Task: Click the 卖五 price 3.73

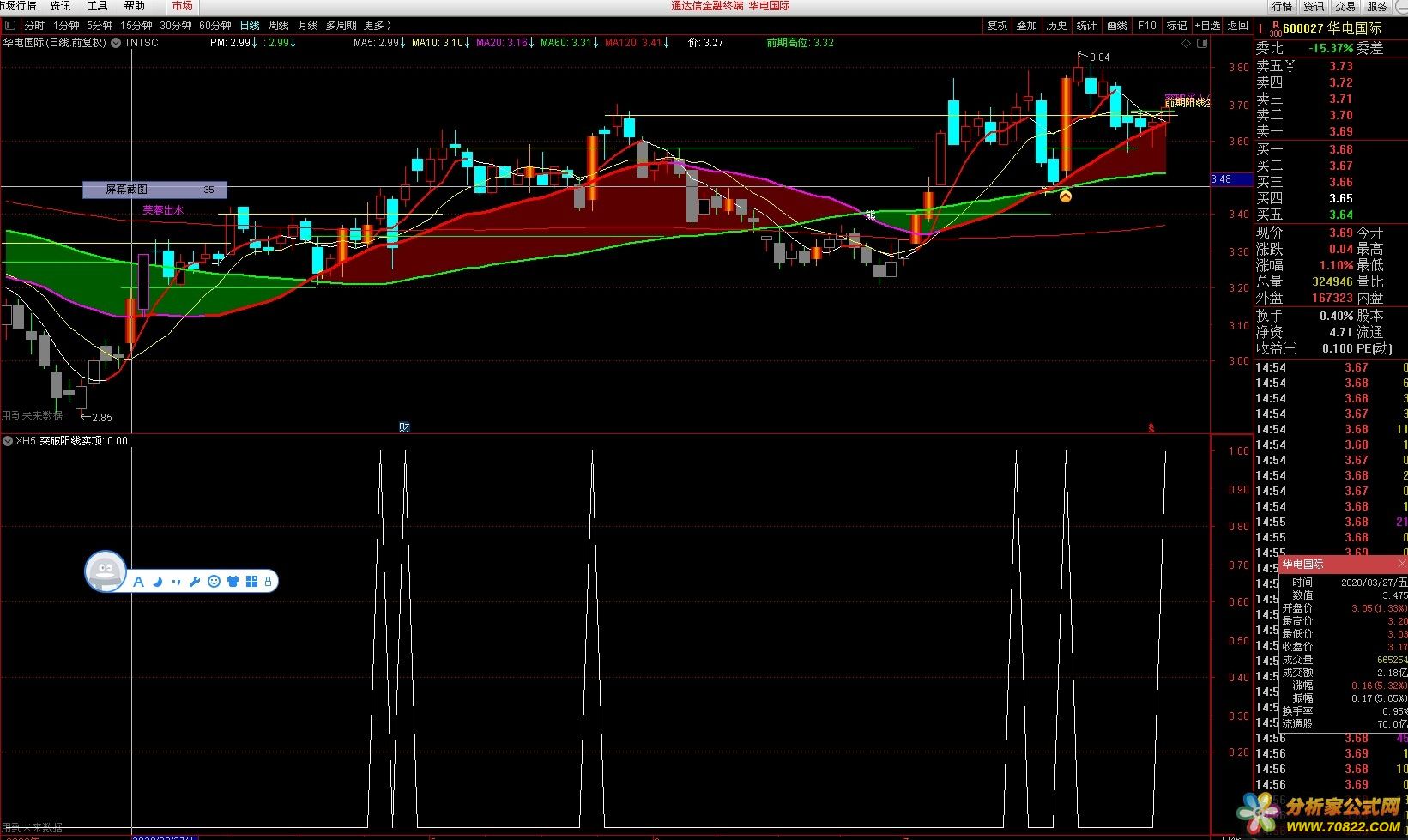Action: [x=1341, y=66]
